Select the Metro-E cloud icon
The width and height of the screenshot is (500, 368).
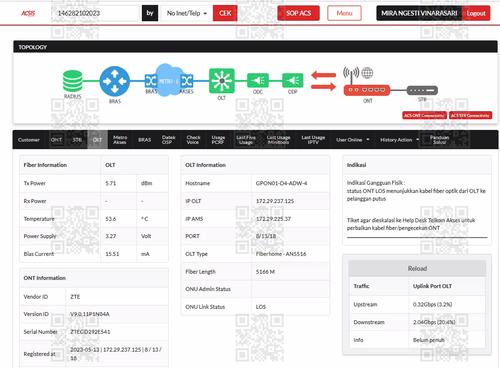pyautogui.click(x=169, y=80)
